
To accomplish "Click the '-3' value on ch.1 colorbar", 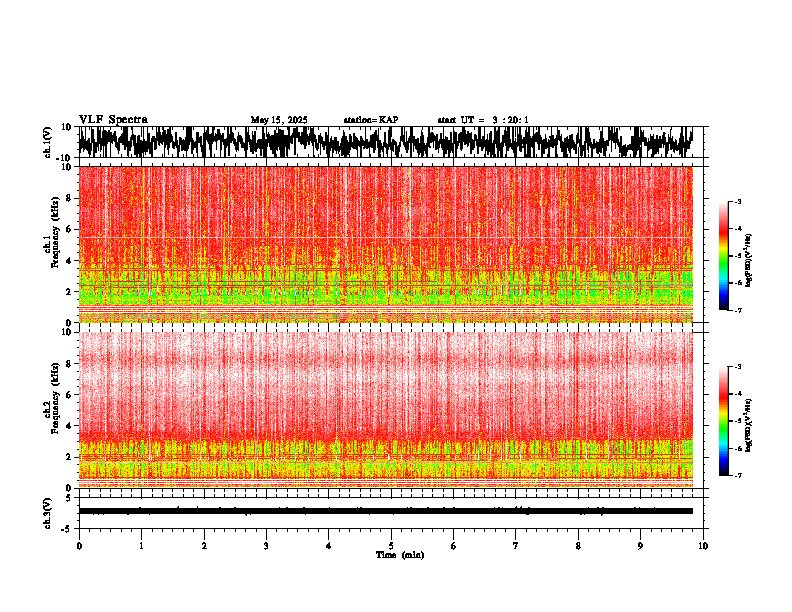I will tap(737, 201).
